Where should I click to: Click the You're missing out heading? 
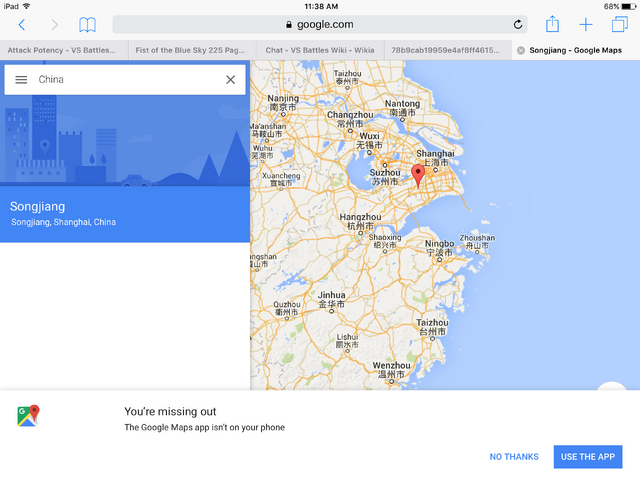170,411
